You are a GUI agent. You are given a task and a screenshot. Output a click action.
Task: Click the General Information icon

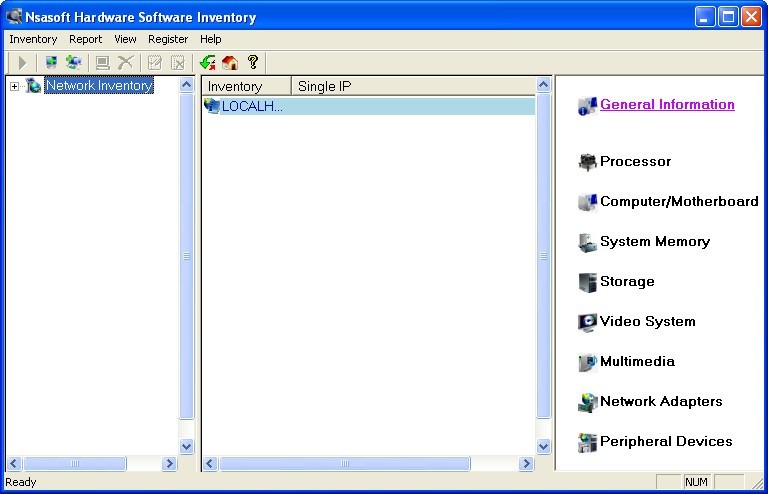[587, 106]
